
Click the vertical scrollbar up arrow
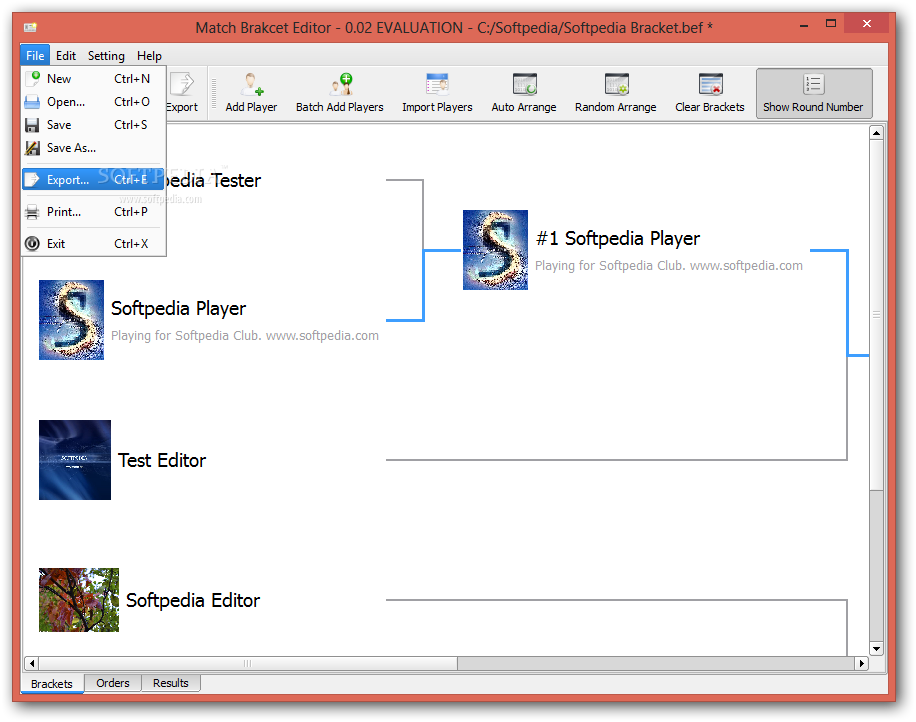point(876,133)
